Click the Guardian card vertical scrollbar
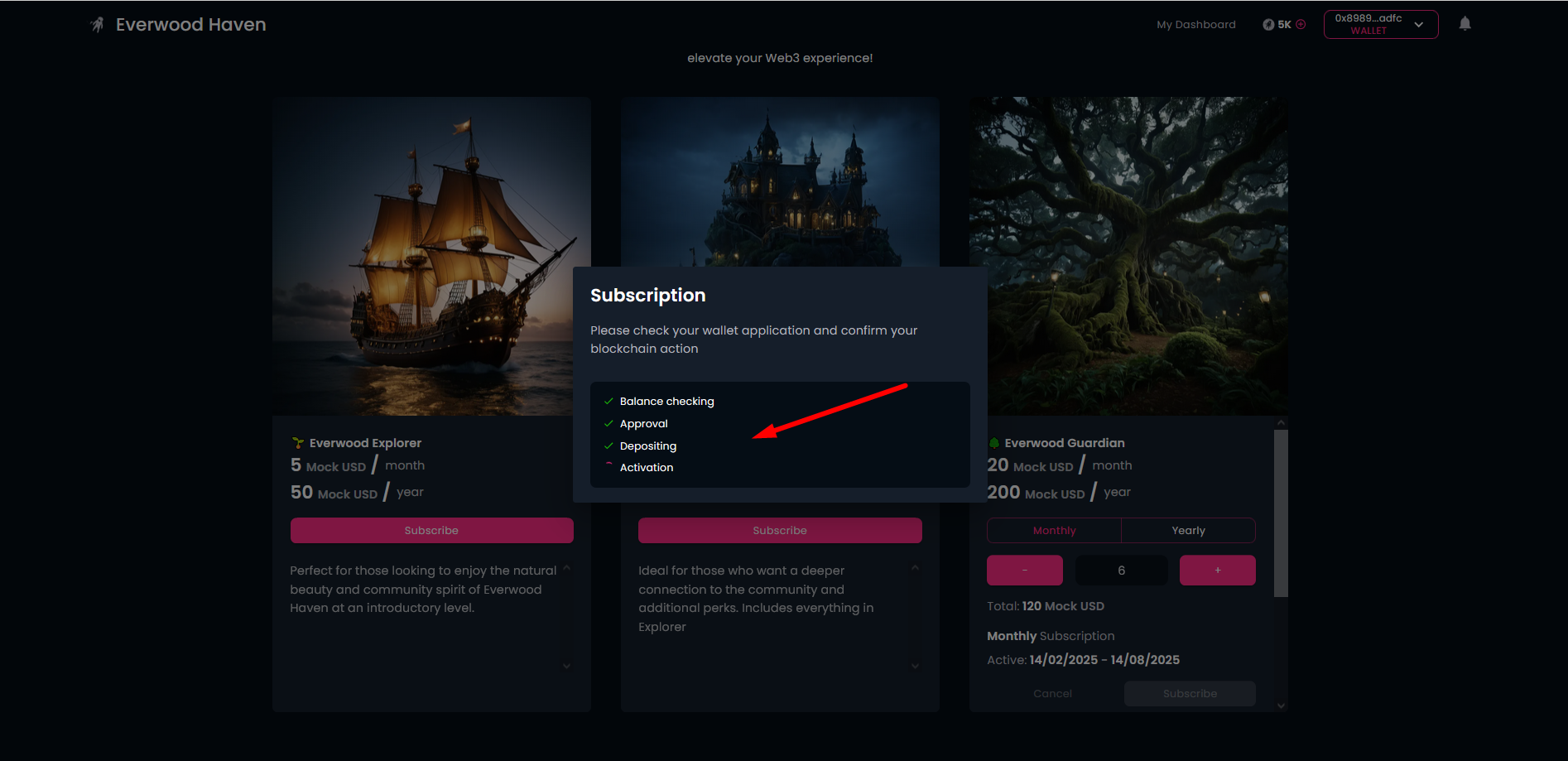Viewport: 1568px width, 761px height. (1281, 513)
